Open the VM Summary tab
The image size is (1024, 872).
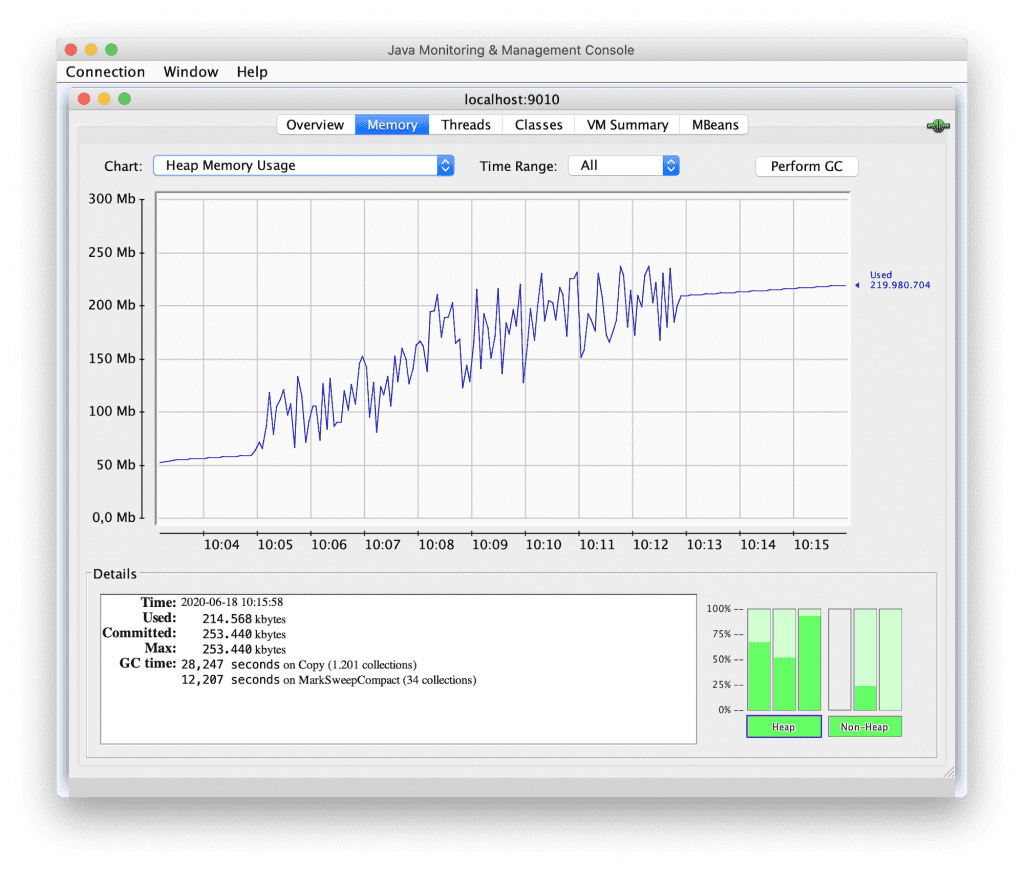tap(627, 125)
